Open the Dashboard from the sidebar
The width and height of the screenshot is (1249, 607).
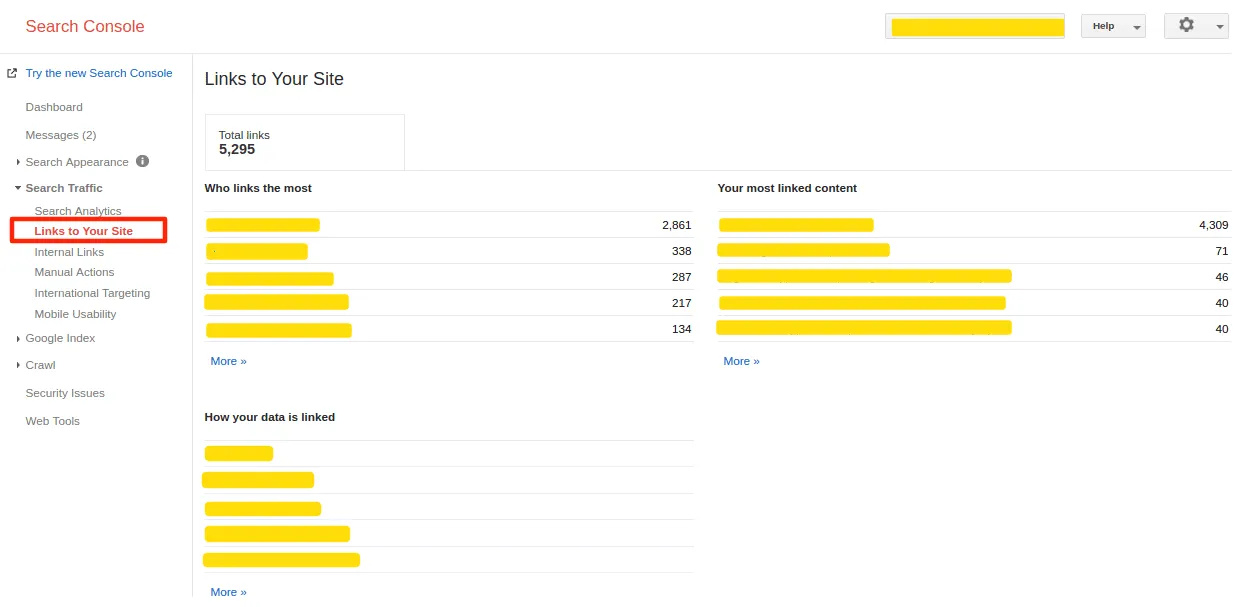(54, 107)
